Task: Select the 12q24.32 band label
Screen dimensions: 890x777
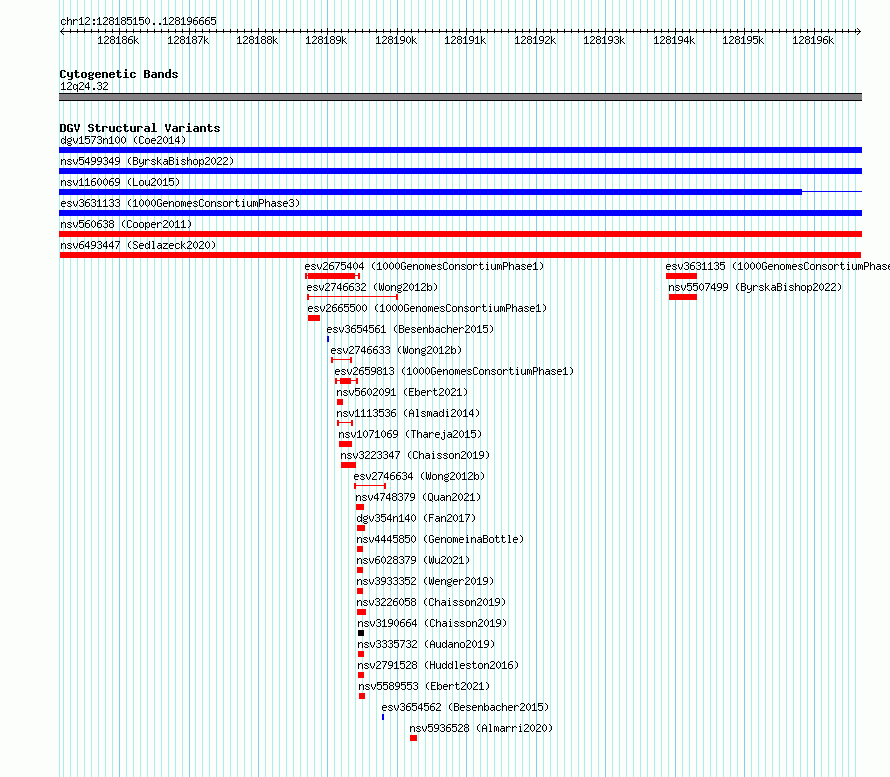Action: (x=84, y=86)
